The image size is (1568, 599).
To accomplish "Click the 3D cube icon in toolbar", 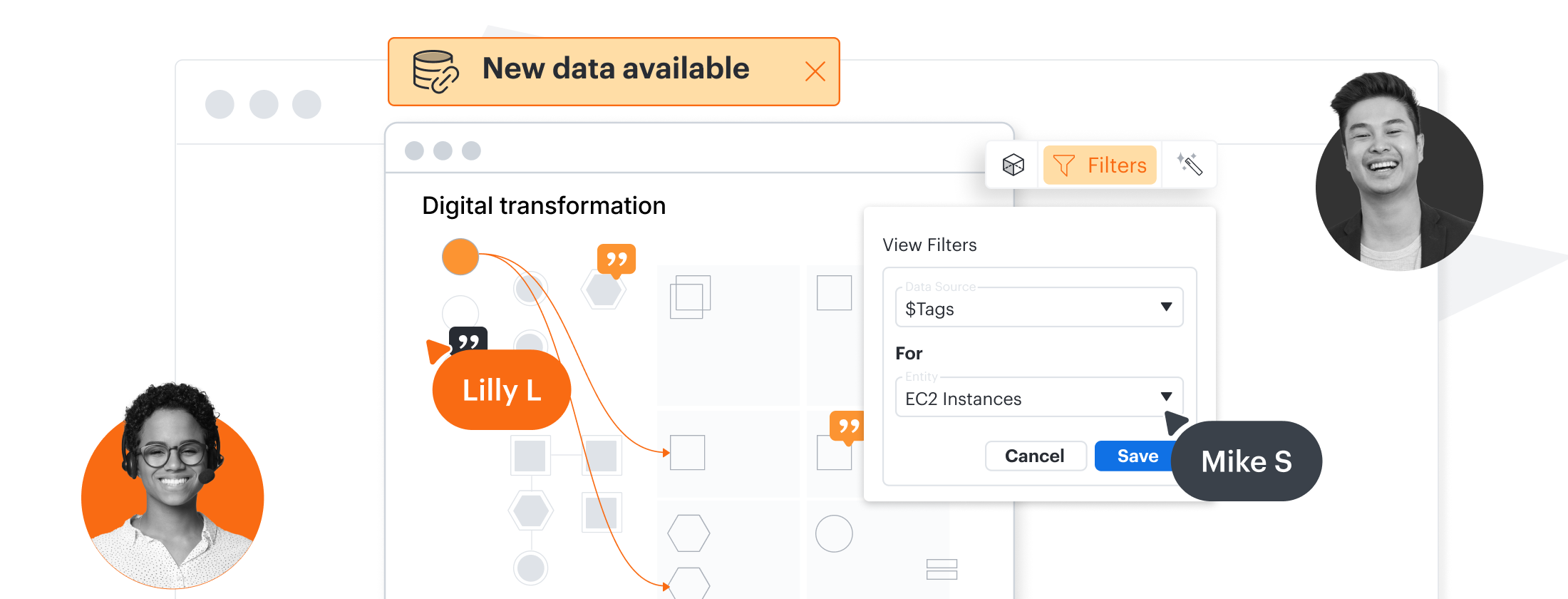I will (1013, 165).
